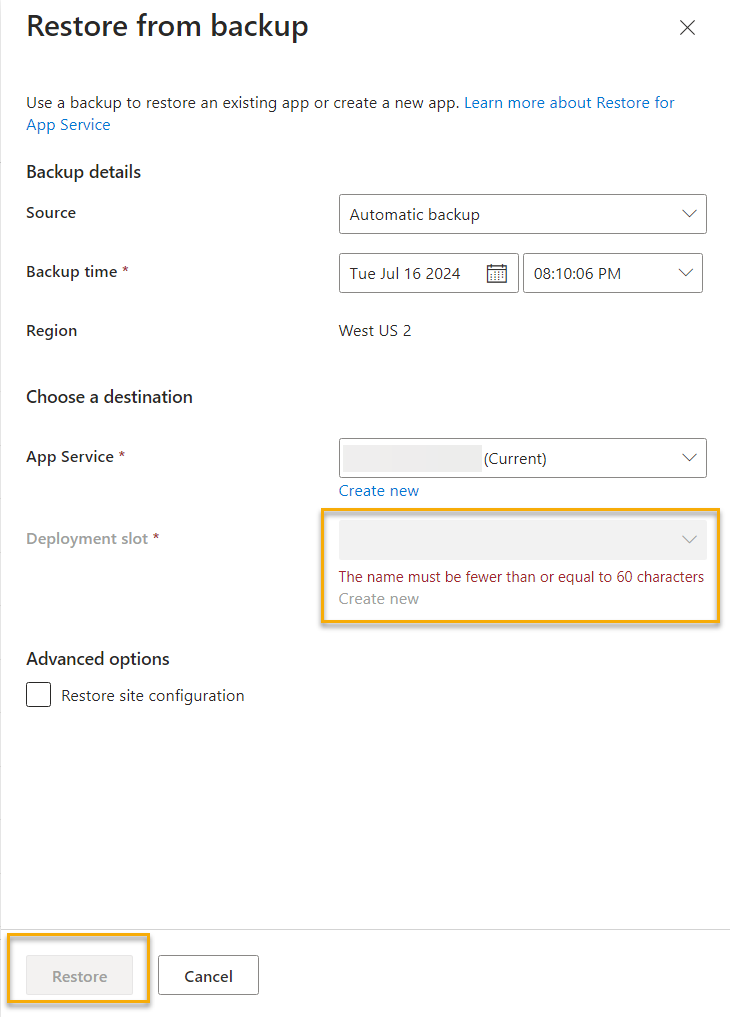The image size is (730, 1017).
Task: Open the App Service (Current) dropdown
Action: coord(523,458)
